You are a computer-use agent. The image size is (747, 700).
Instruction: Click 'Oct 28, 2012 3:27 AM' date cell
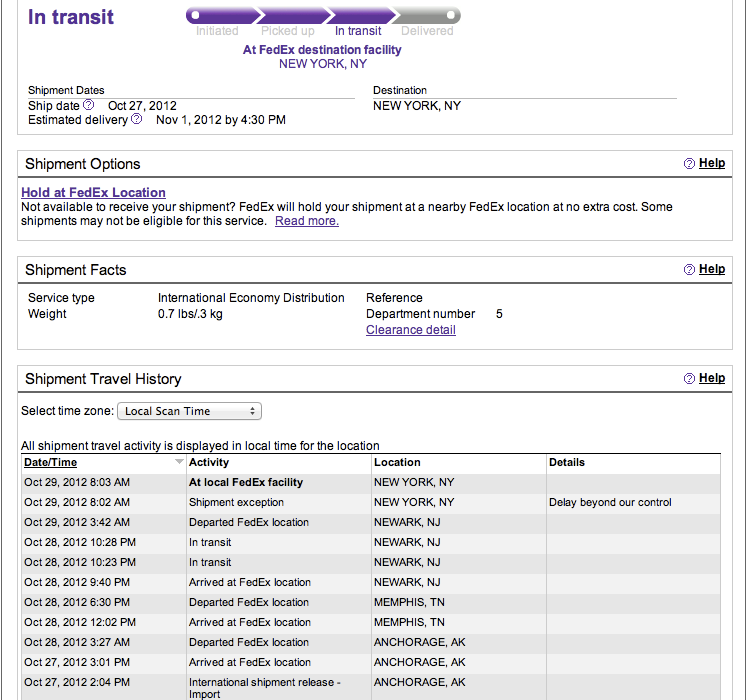[77, 642]
